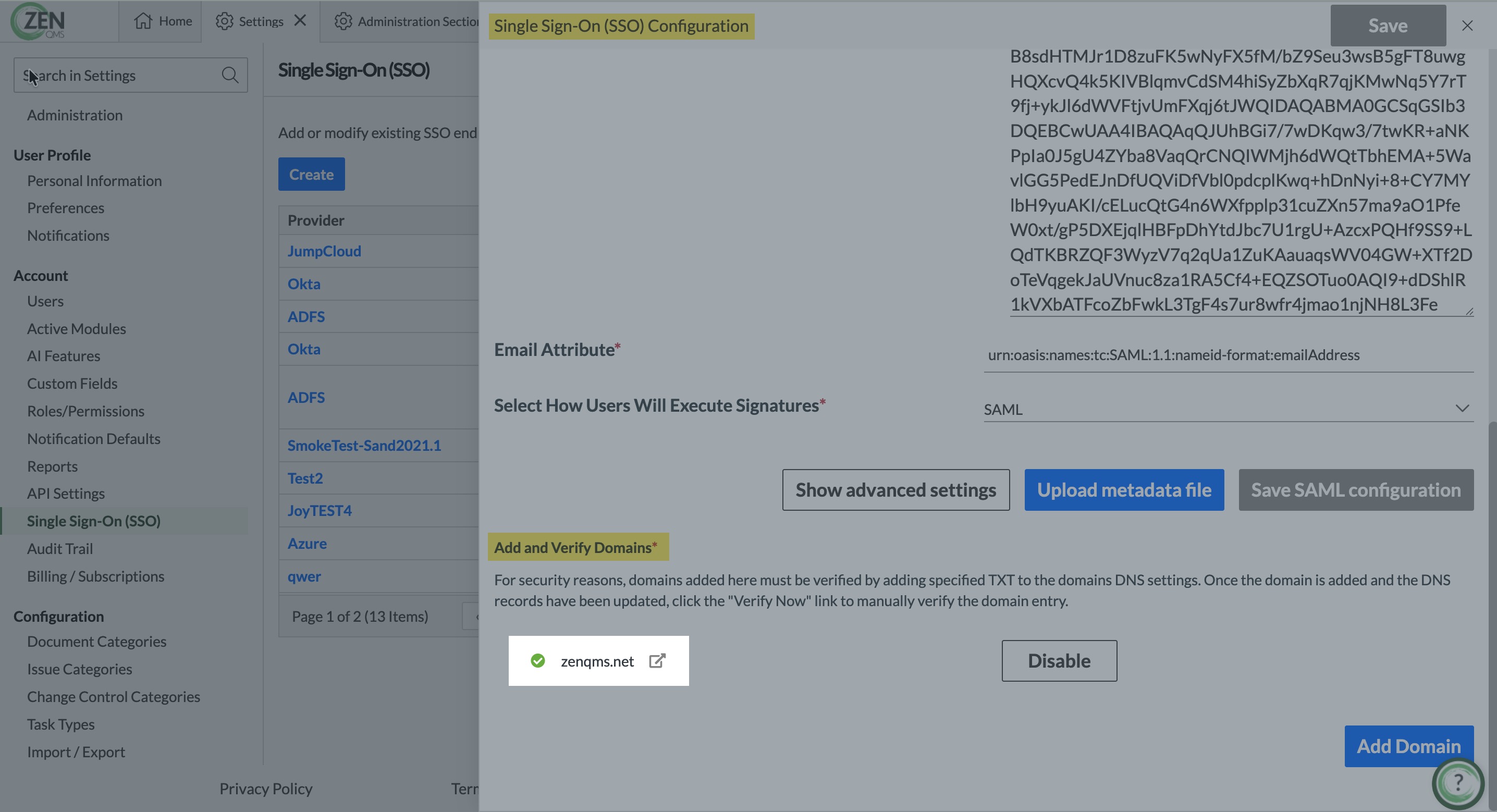Click the ZenQMS logo
The image size is (1497, 812).
pos(39,21)
